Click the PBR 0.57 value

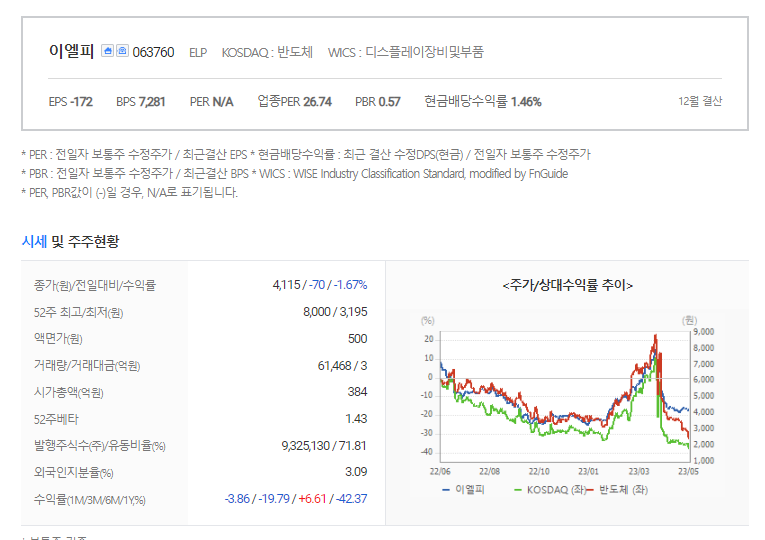378,101
